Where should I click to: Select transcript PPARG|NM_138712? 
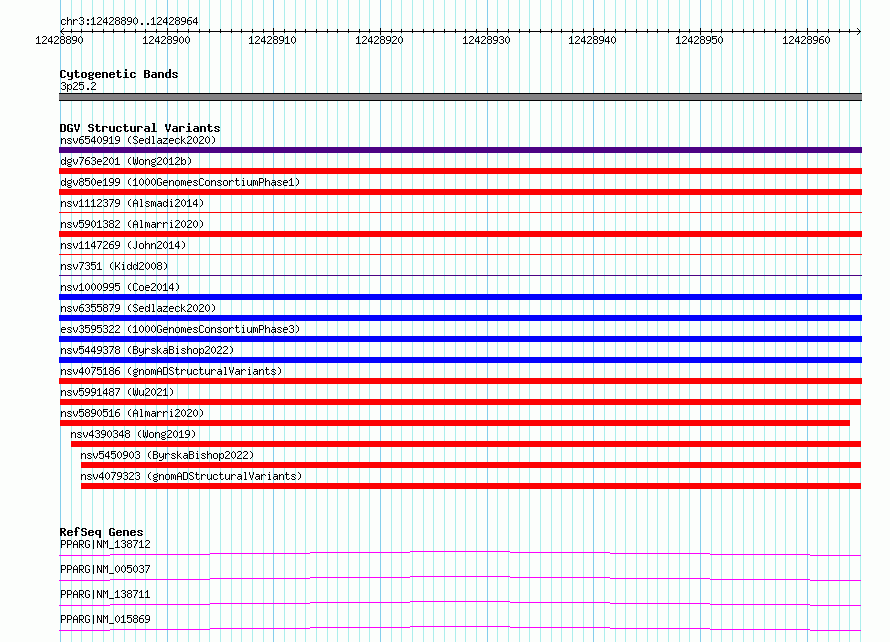105,544
